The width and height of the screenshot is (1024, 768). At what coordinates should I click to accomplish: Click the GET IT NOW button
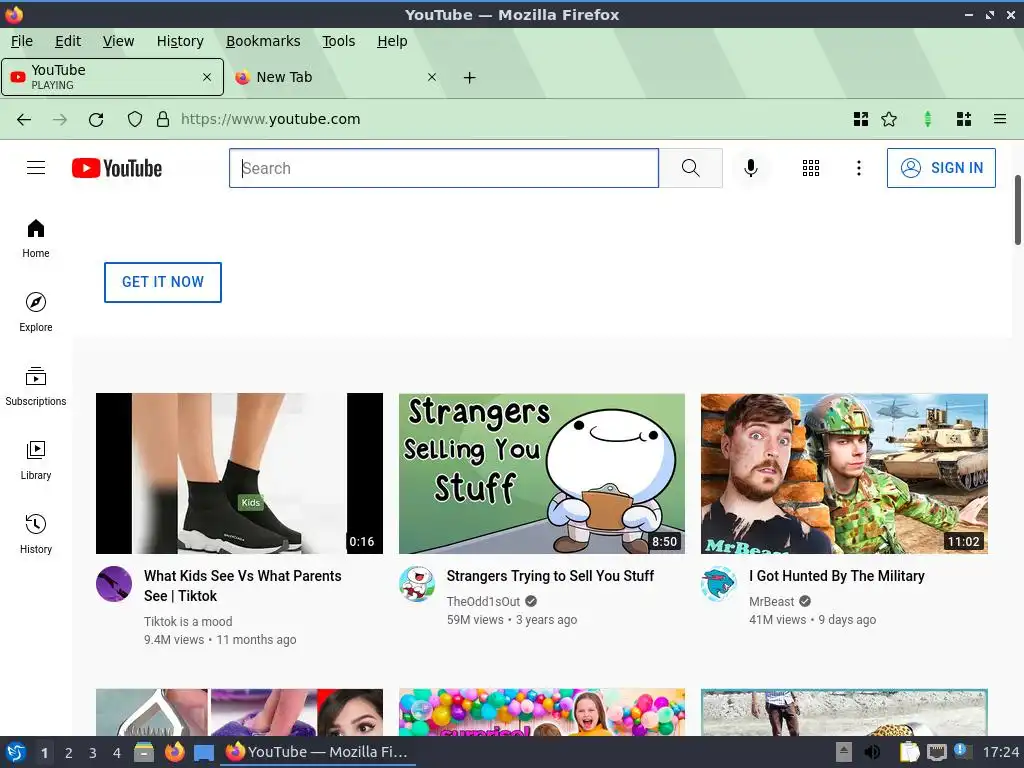coord(163,282)
